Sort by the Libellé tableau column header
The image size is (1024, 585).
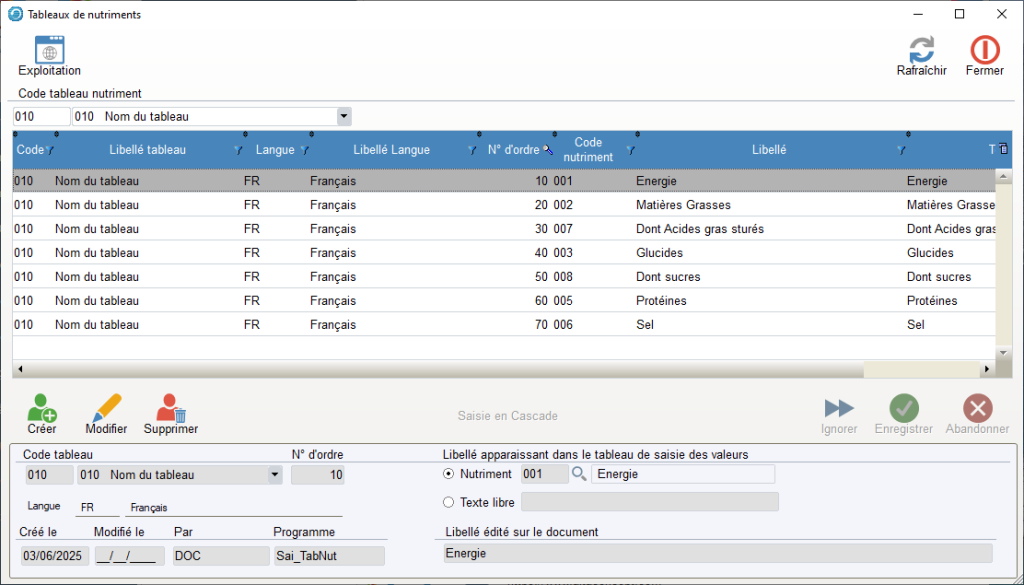pos(147,150)
